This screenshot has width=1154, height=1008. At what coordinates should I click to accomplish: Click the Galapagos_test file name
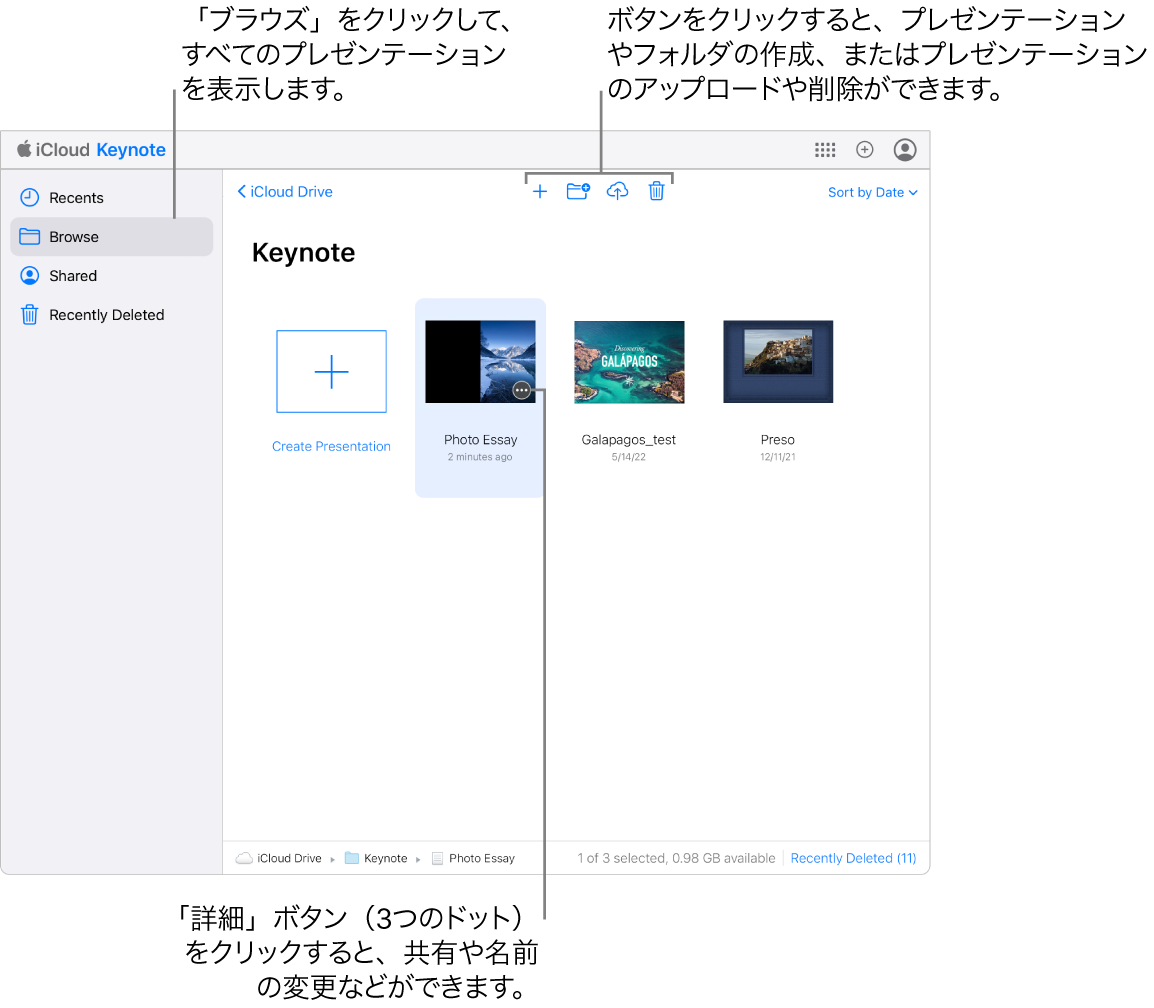pos(629,439)
